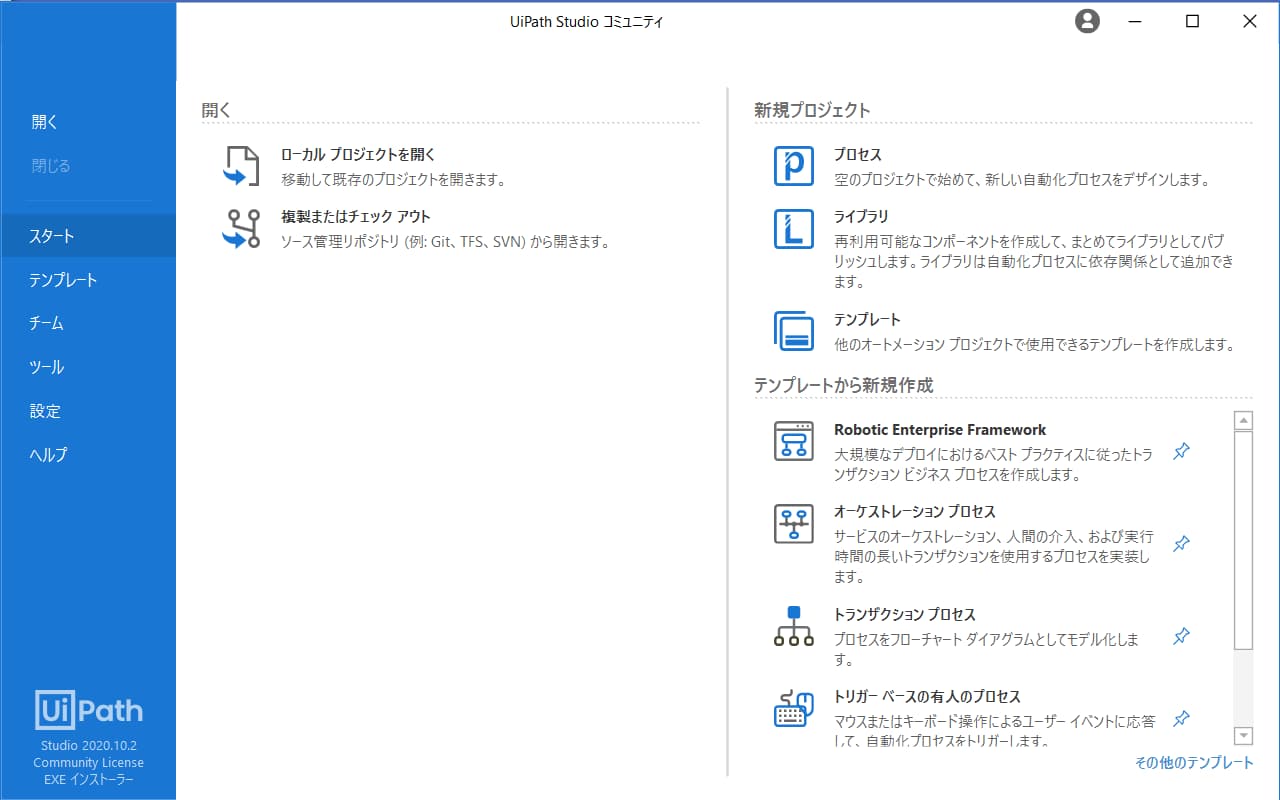Click the keyboard trigger-based process icon
This screenshot has height=800, width=1280.
click(794, 708)
